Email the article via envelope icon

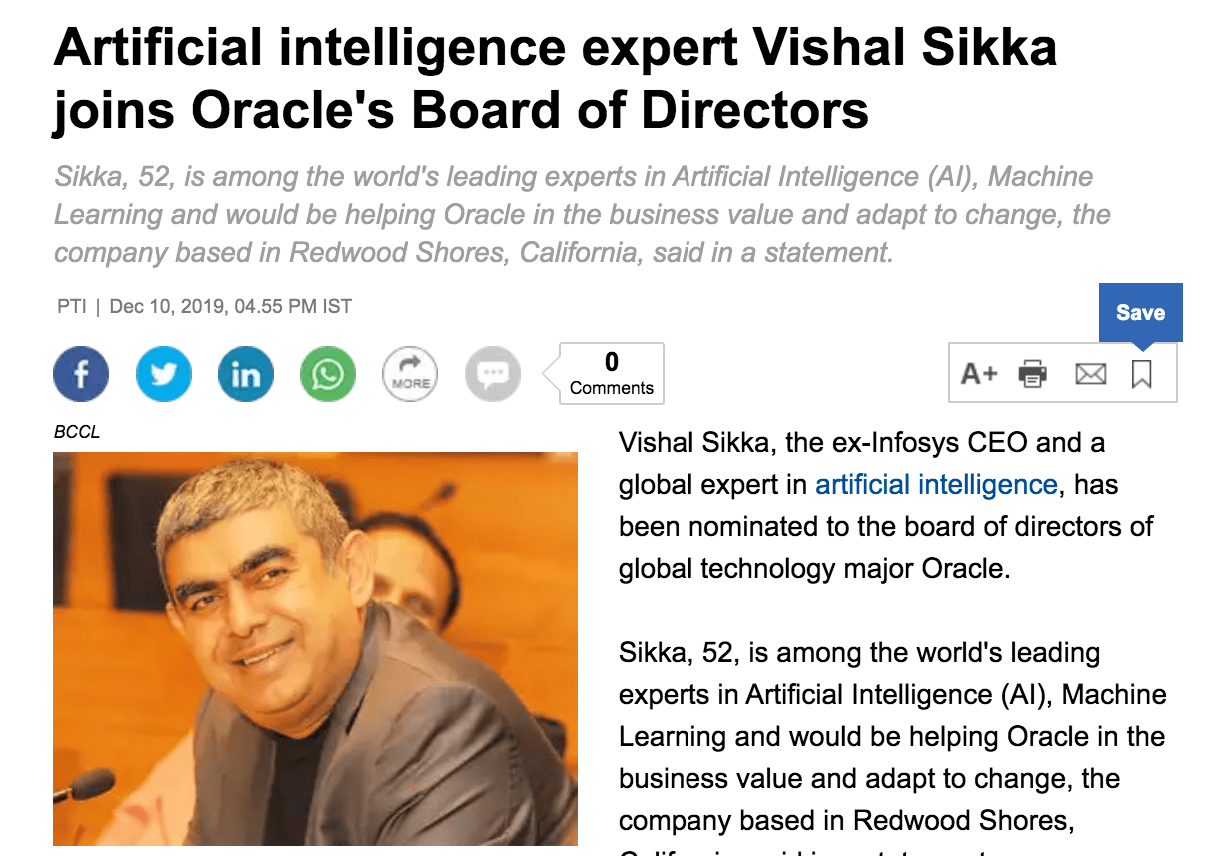[1090, 374]
